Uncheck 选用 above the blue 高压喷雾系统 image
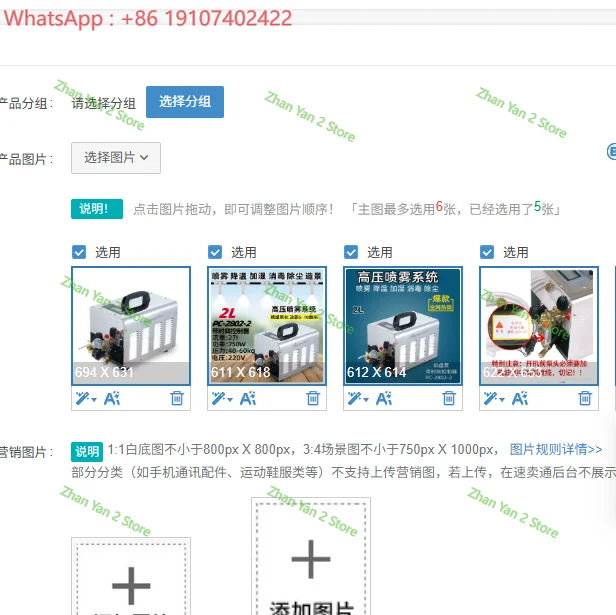616x615 pixels. click(x=351, y=252)
